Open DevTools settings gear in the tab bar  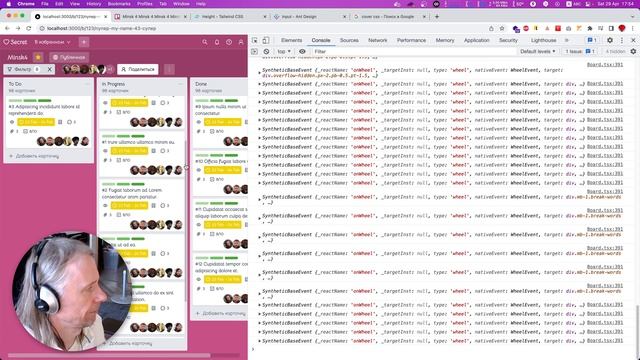click(x=610, y=40)
